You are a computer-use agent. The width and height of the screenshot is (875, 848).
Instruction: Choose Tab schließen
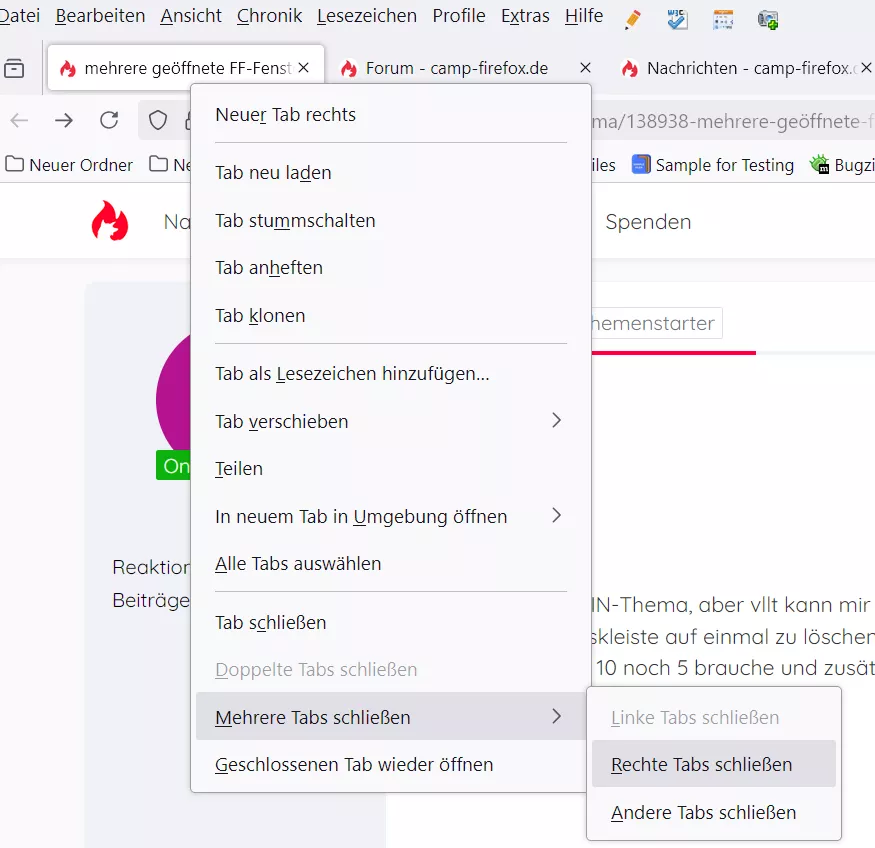tap(391, 623)
